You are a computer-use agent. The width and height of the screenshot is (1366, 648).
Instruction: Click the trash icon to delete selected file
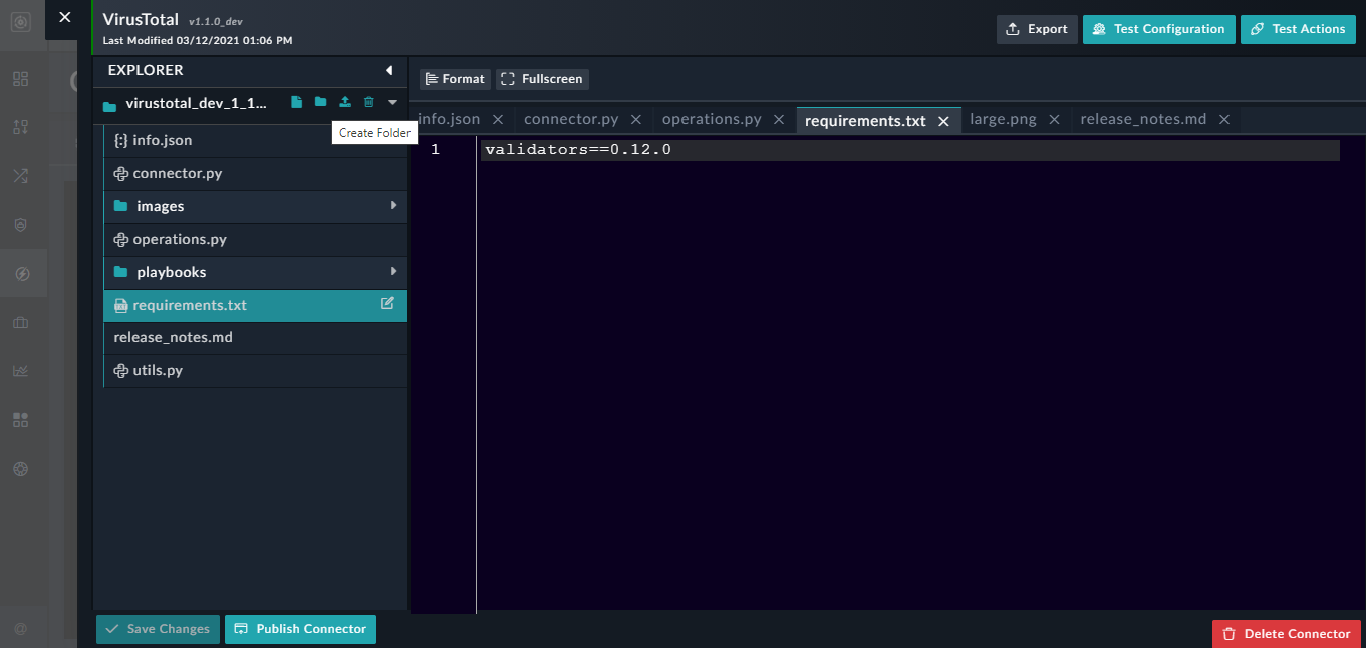pos(368,102)
